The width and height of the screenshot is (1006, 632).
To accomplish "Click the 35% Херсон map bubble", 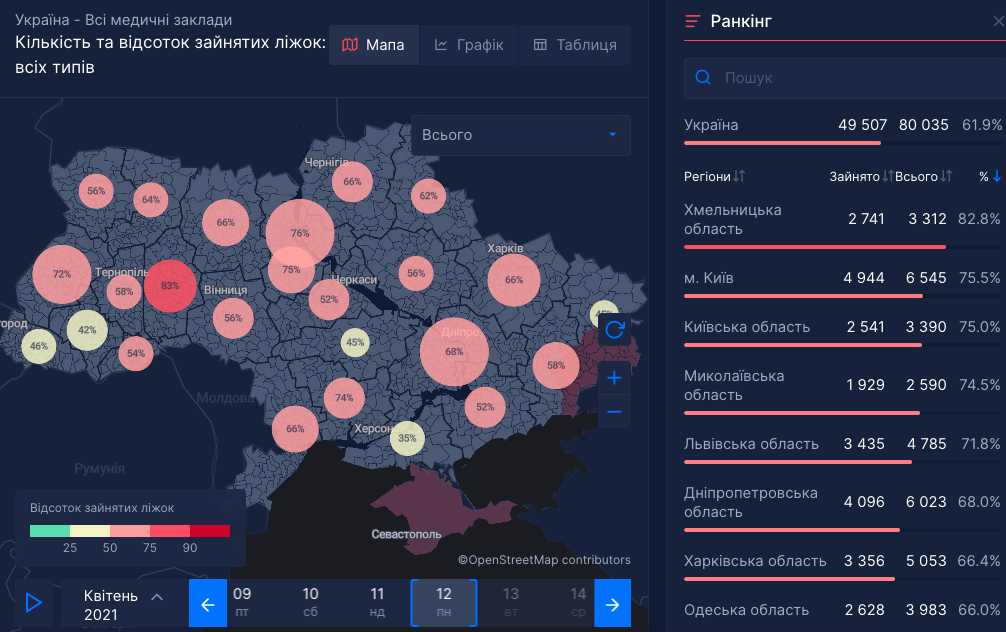I will click(407, 438).
